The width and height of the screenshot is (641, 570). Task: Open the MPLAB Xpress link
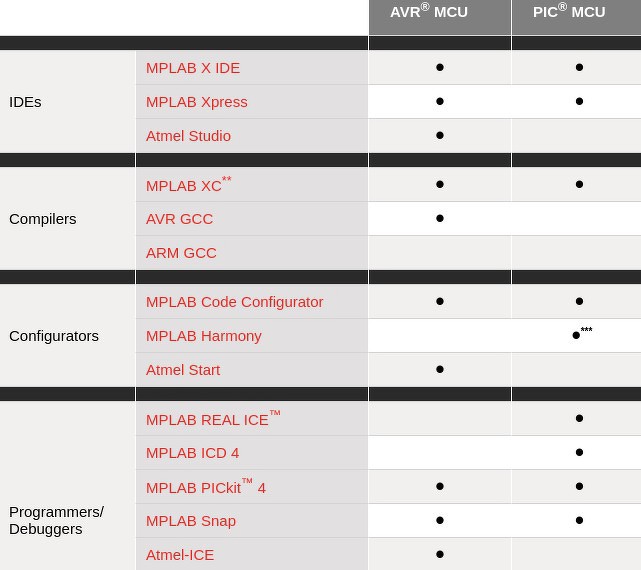coord(197,102)
